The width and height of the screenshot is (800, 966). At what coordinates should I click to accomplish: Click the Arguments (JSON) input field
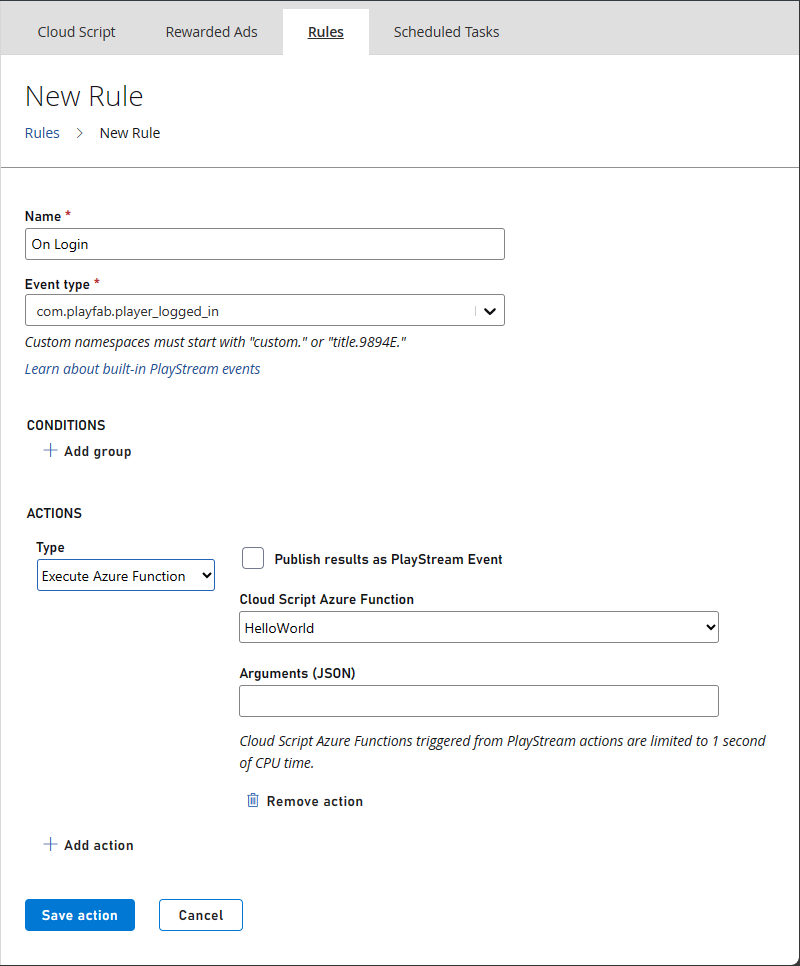478,700
